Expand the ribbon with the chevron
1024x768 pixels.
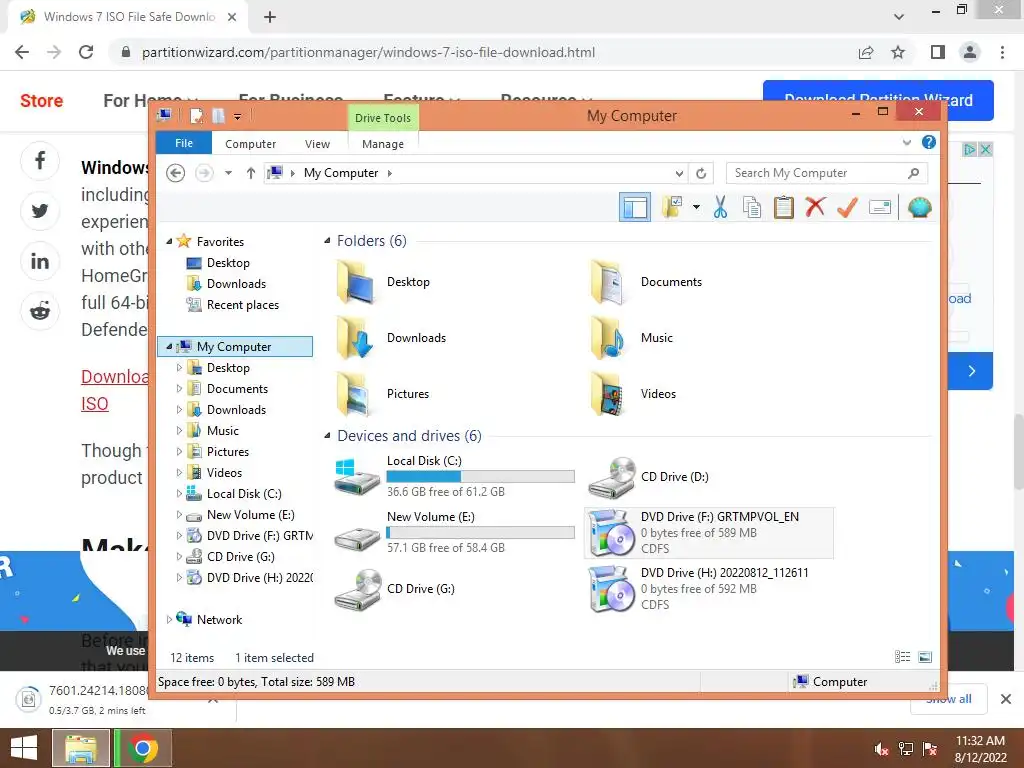coord(906,142)
